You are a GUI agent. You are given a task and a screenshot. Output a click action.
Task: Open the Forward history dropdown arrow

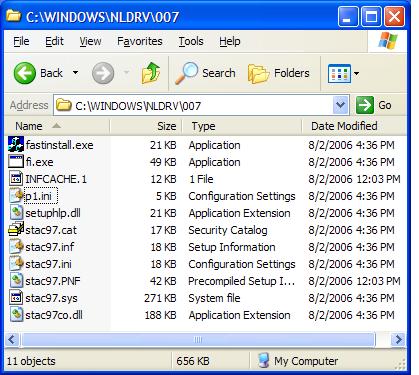click(x=126, y=72)
